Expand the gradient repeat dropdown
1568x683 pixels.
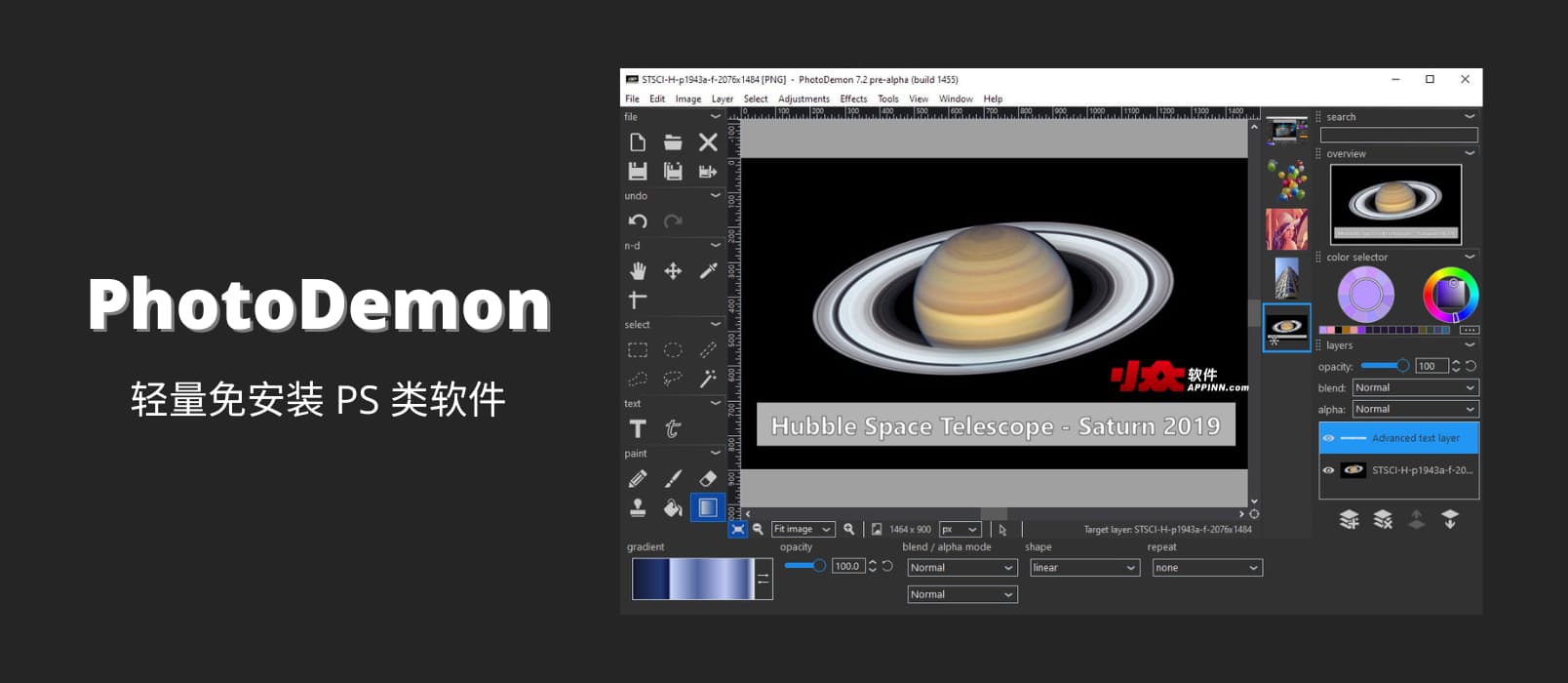pyautogui.click(x=1206, y=568)
